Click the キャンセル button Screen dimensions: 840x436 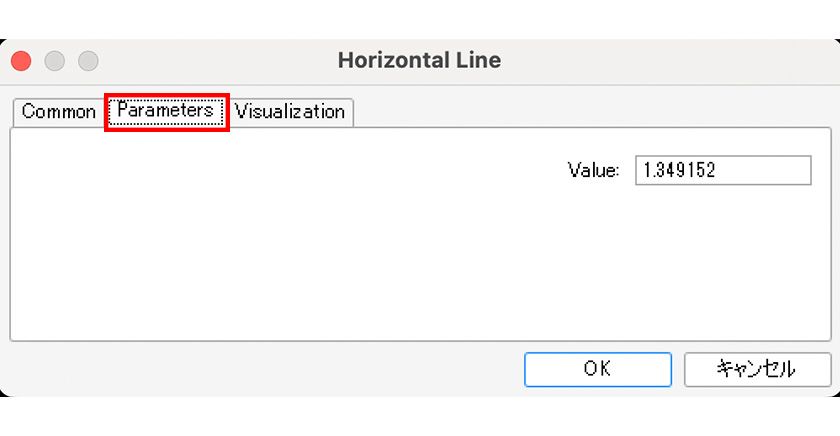click(756, 369)
